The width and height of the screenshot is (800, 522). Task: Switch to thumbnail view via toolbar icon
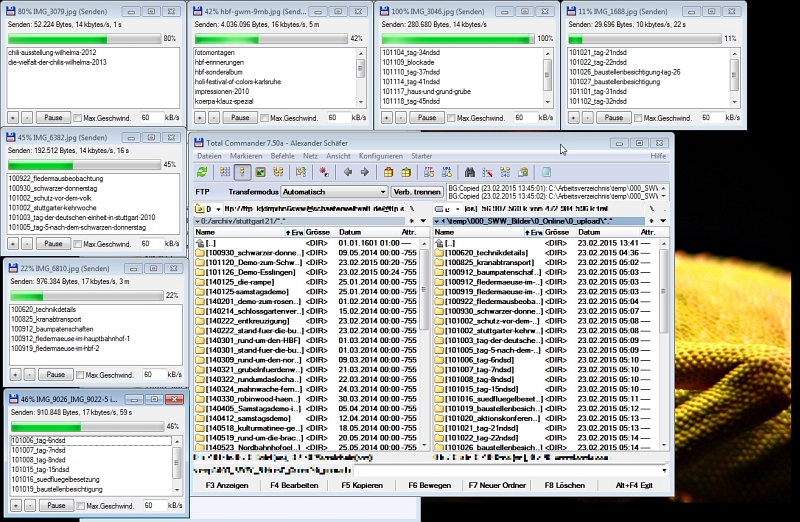pos(263,172)
